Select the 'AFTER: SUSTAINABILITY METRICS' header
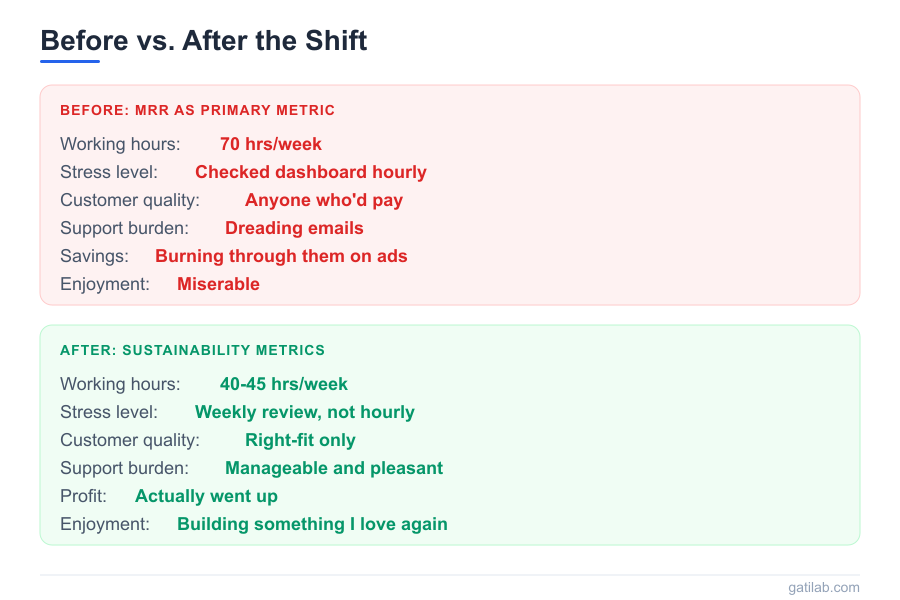Image resolution: width=900 pixels, height=600 pixels. point(192,350)
